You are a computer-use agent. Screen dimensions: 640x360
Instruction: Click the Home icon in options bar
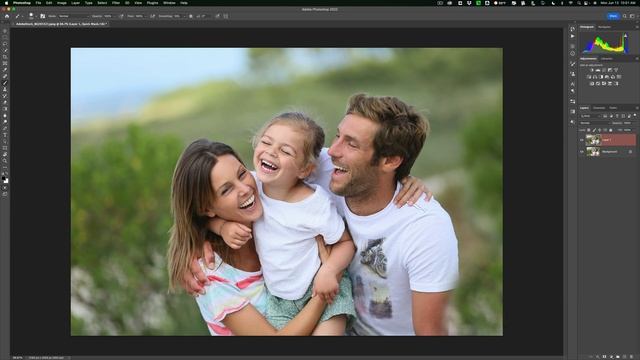tap(7, 16)
